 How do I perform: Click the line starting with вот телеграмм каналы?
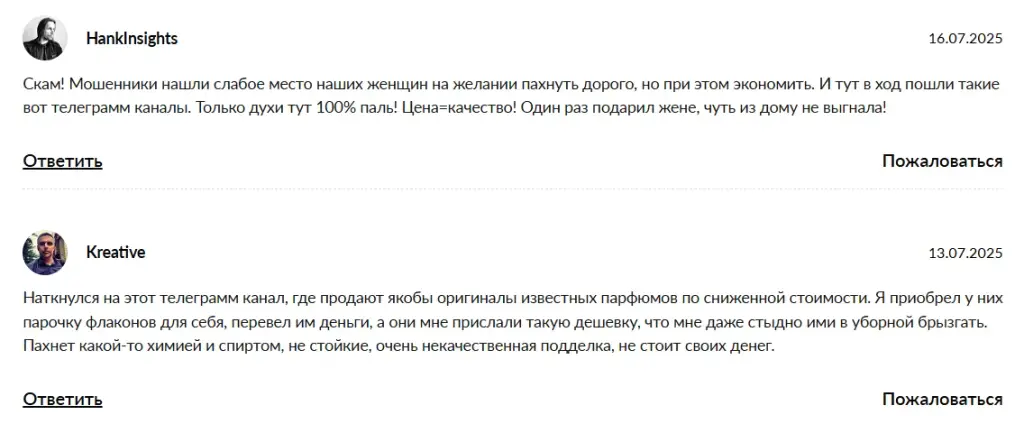point(455,108)
